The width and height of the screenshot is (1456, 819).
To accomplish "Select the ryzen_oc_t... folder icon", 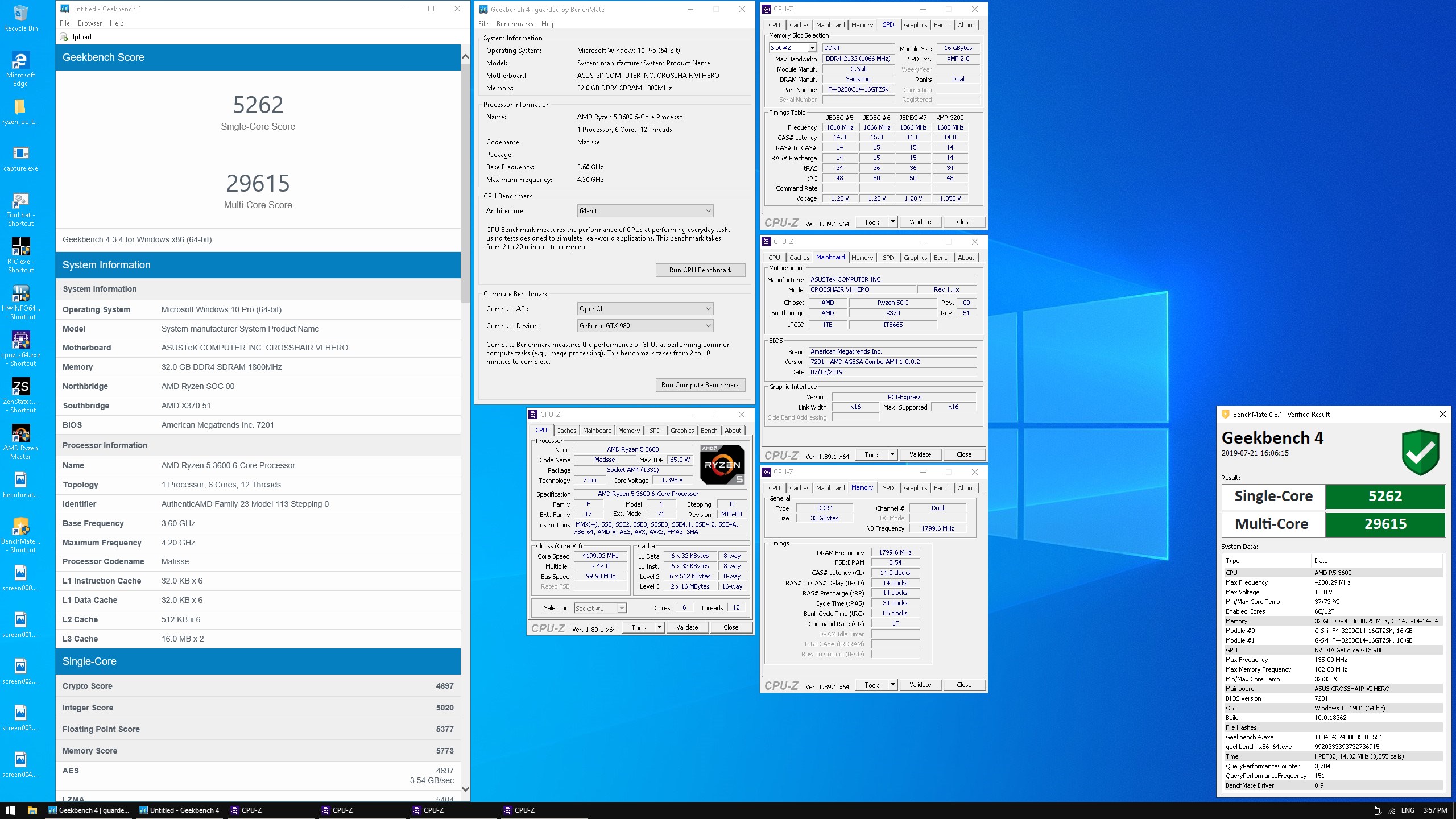I will pos(20,112).
